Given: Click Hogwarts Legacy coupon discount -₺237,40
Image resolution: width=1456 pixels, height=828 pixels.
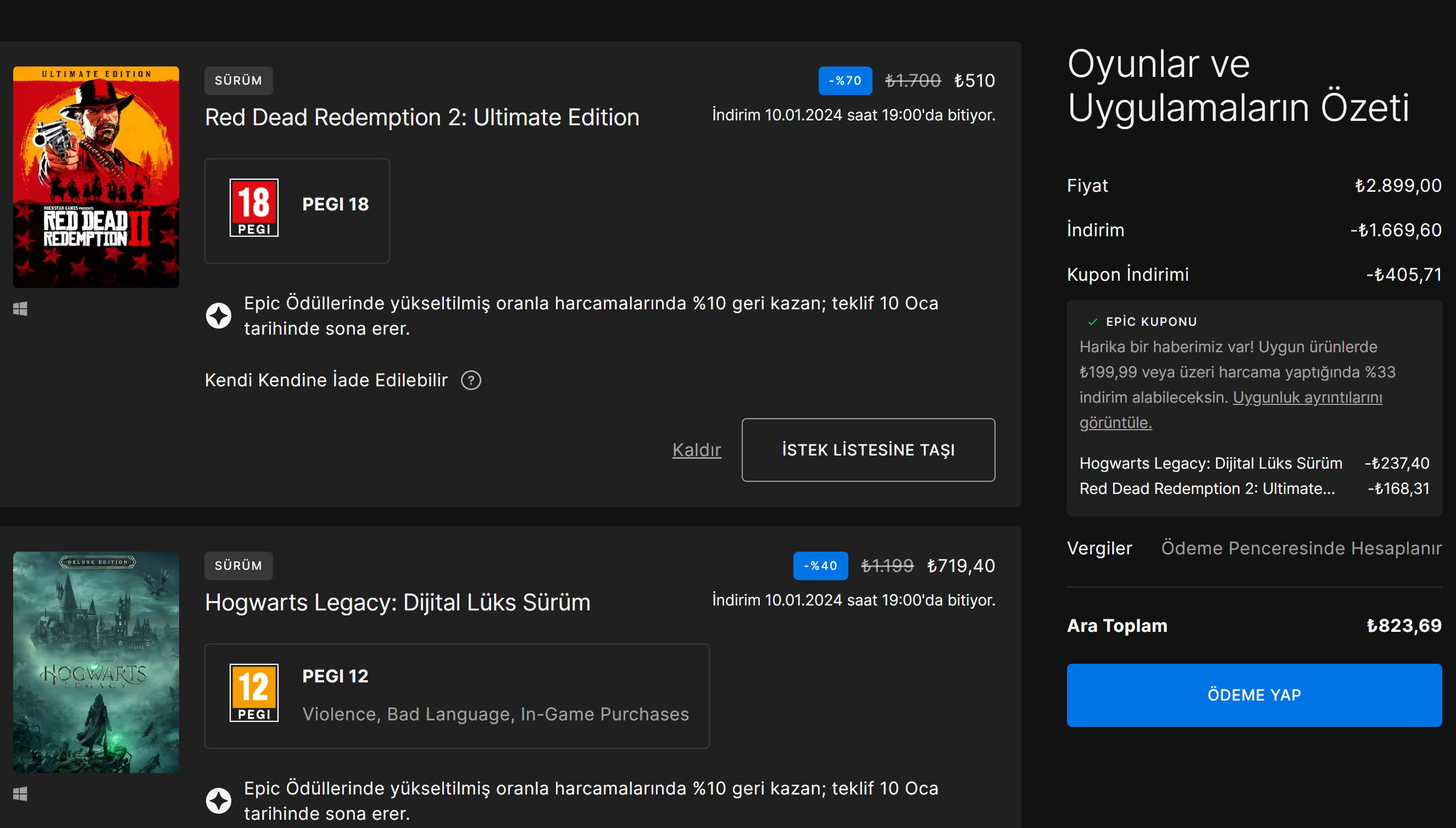Looking at the screenshot, I should (1397, 464).
